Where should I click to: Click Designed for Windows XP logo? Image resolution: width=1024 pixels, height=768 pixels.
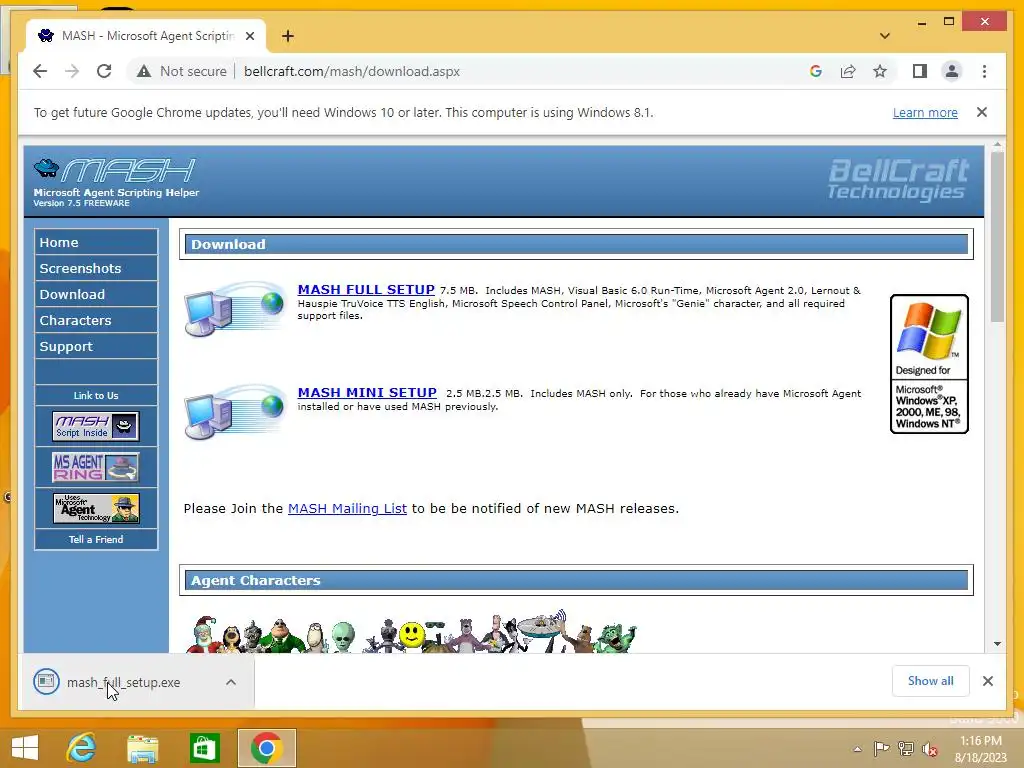(929, 364)
